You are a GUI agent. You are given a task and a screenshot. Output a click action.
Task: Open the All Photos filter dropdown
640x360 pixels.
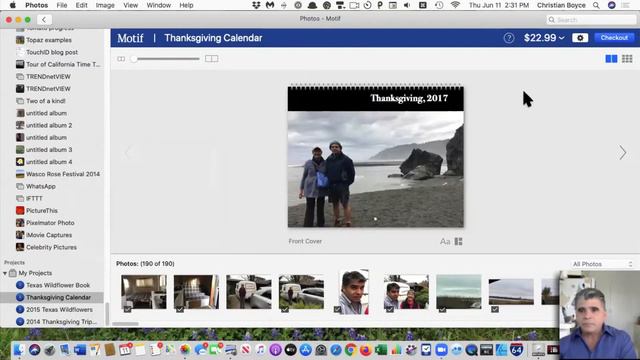pos(602,264)
